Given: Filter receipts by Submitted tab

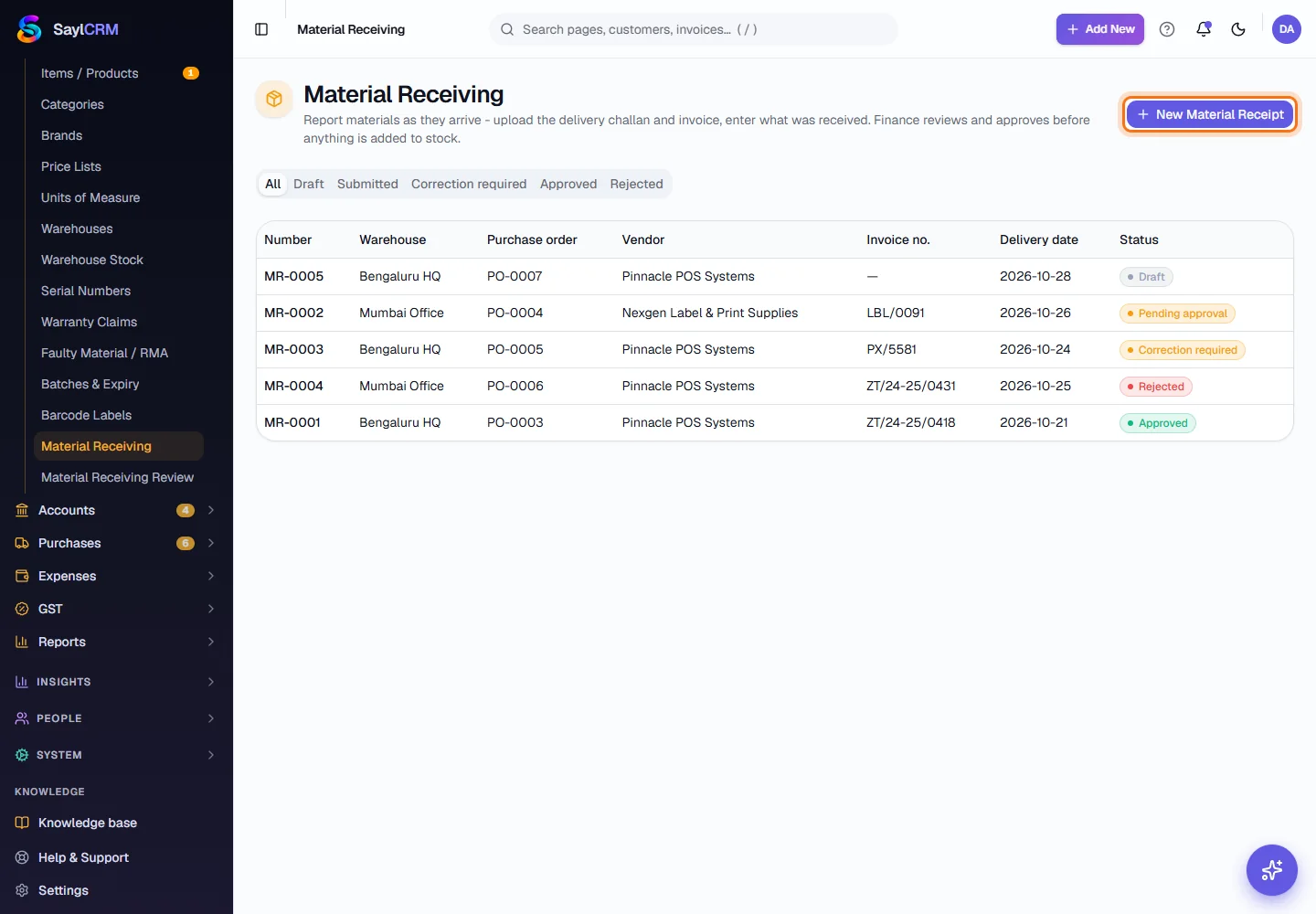Looking at the screenshot, I should point(367,184).
